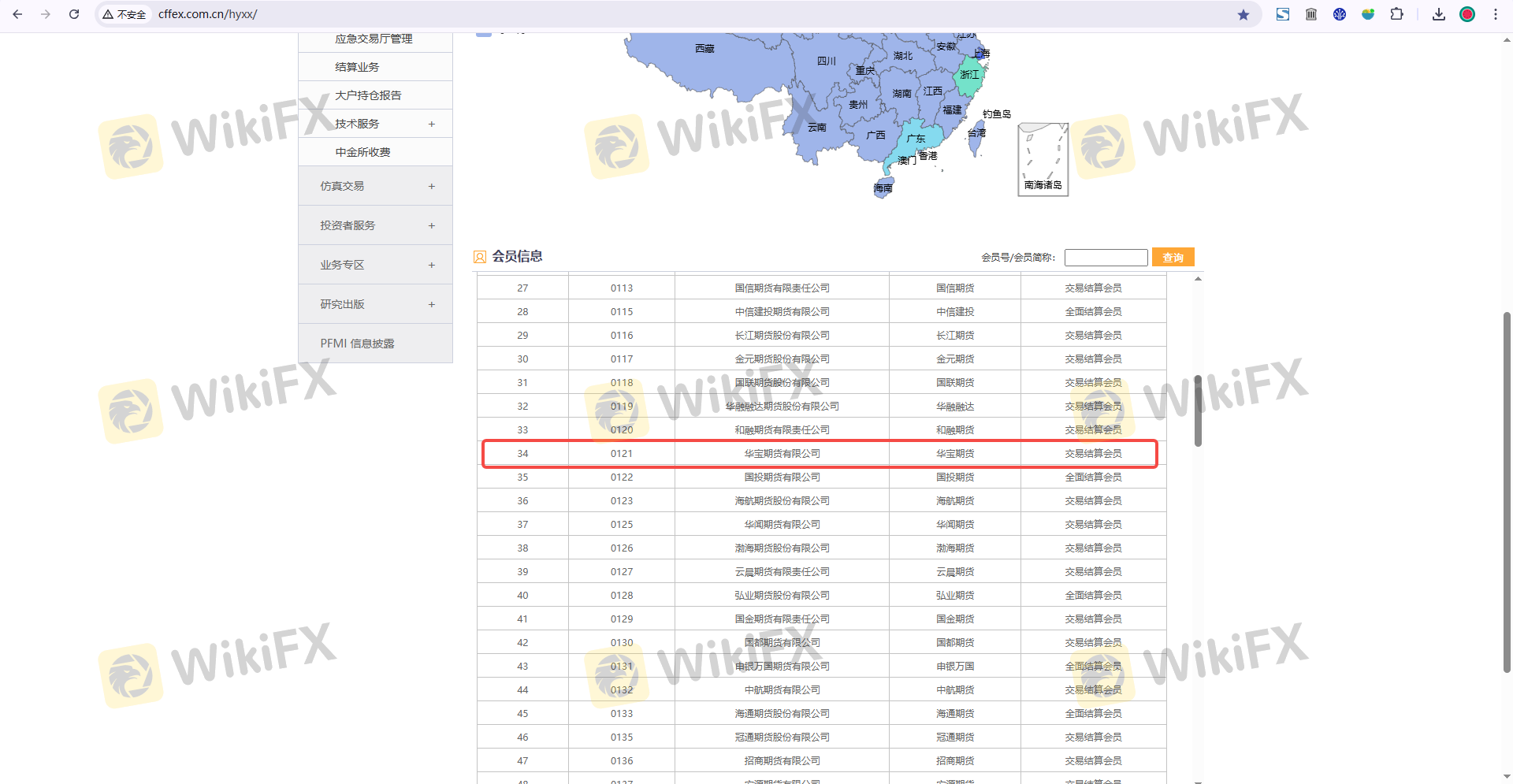This screenshot has height=784, width=1513.
Task: Click member number 0127
Action: tap(622, 572)
